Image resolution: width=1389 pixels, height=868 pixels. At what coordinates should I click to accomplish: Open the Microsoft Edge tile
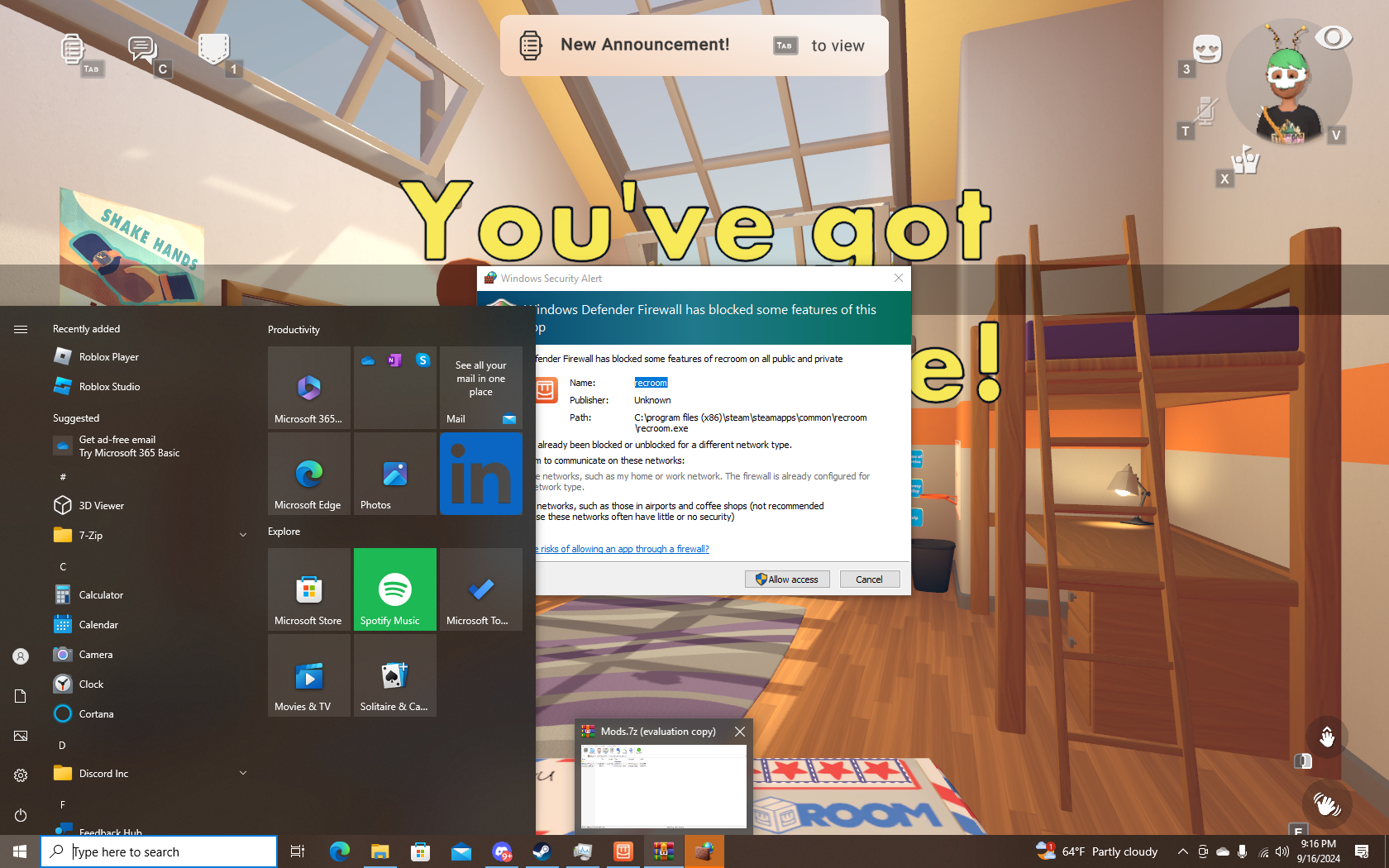(x=309, y=474)
